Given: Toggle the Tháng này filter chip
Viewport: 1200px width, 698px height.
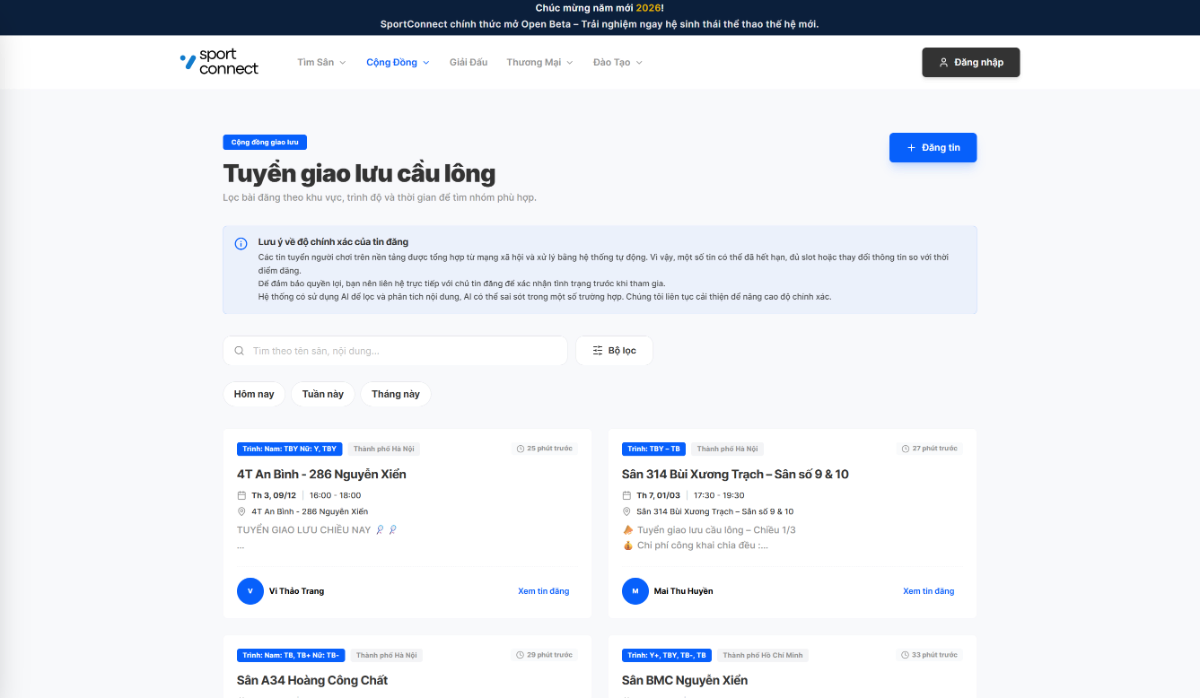Looking at the screenshot, I should click(395, 394).
